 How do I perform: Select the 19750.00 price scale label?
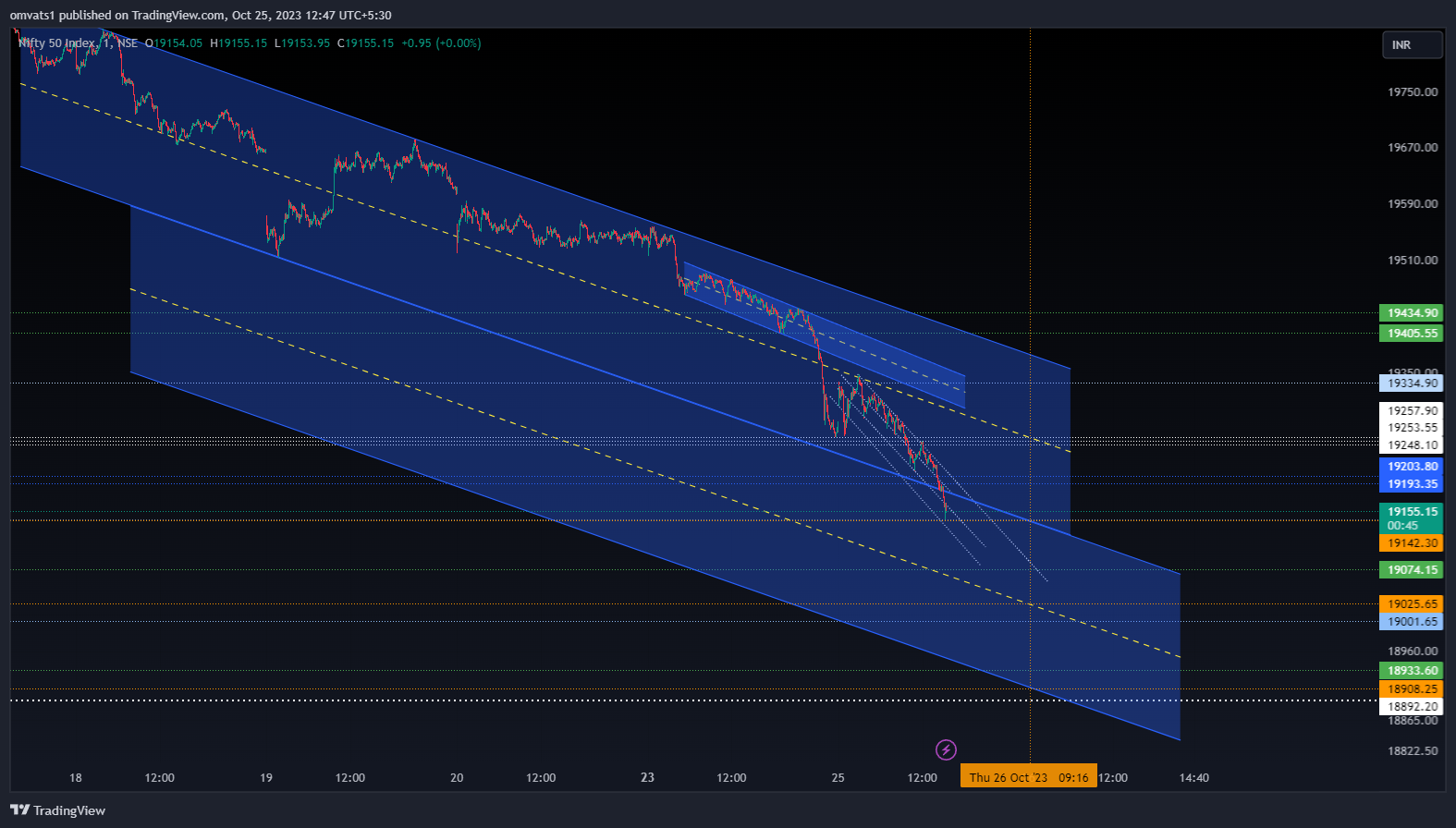(x=1413, y=92)
